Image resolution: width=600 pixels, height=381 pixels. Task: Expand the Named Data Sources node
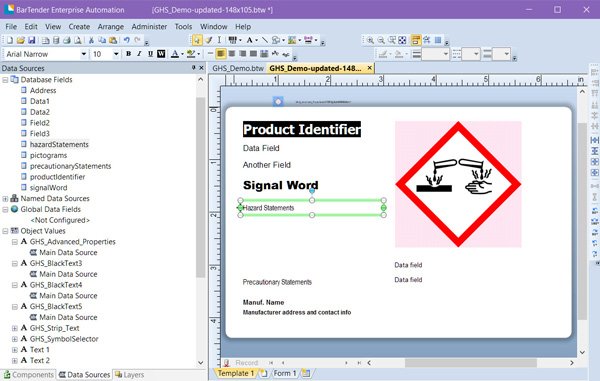click(5, 199)
